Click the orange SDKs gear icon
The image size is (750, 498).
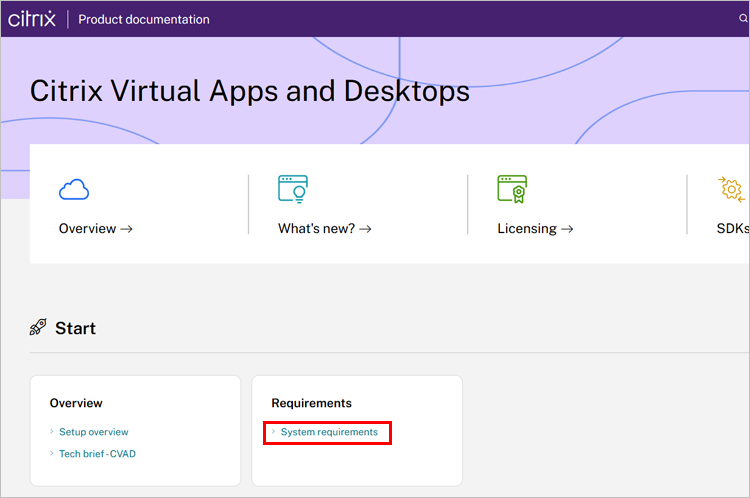(731, 189)
